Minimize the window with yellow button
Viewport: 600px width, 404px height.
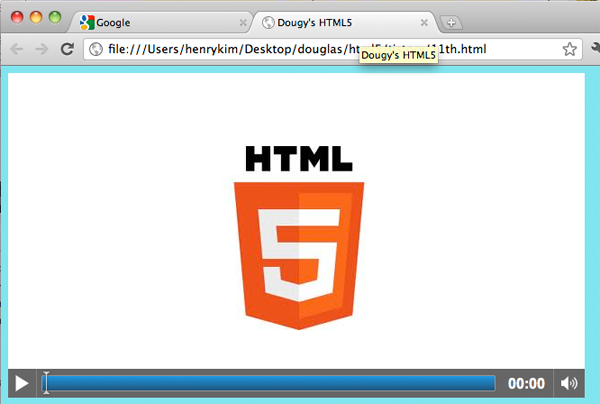tap(36, 17)
